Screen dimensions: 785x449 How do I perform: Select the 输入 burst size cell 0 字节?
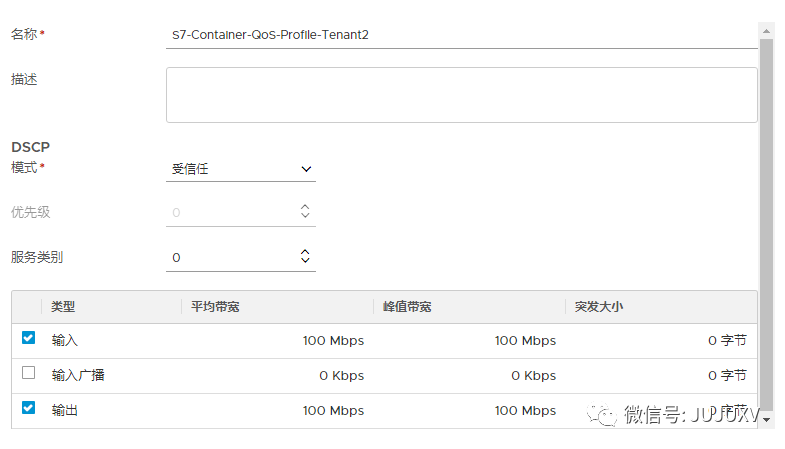click(727, 341)
